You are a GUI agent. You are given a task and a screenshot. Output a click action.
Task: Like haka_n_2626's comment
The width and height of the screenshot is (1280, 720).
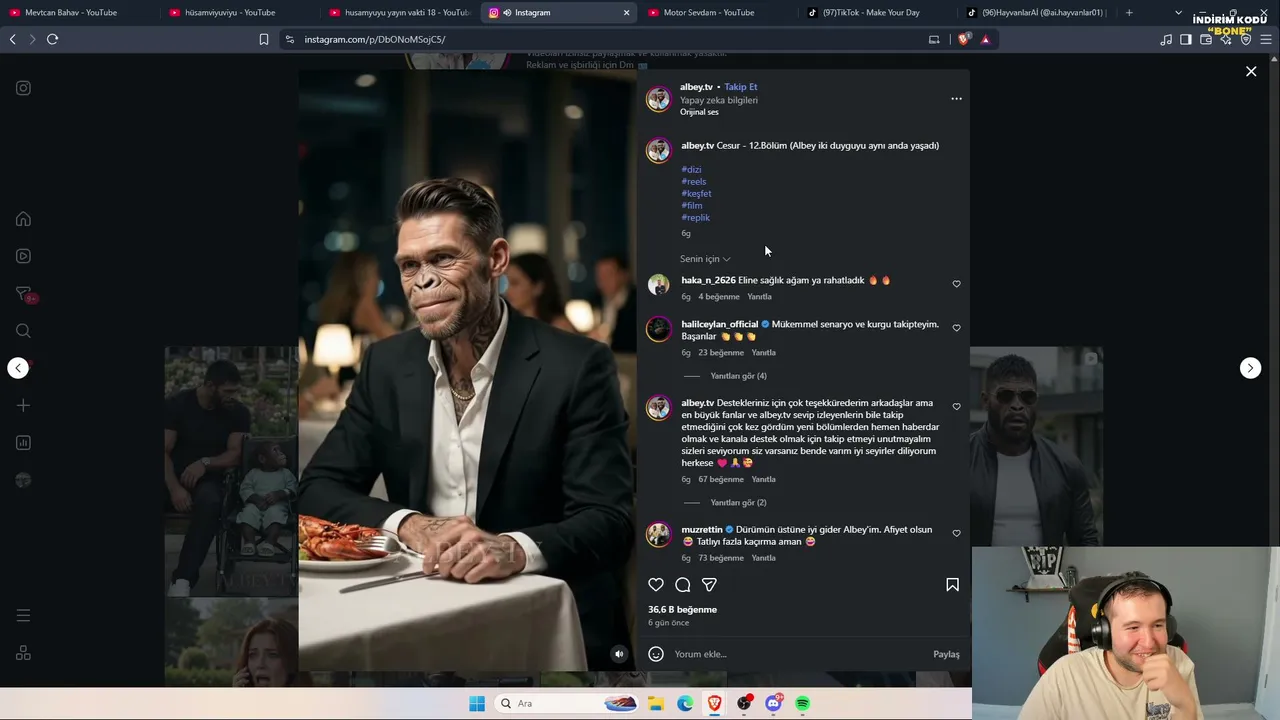(x=956, y=284)
